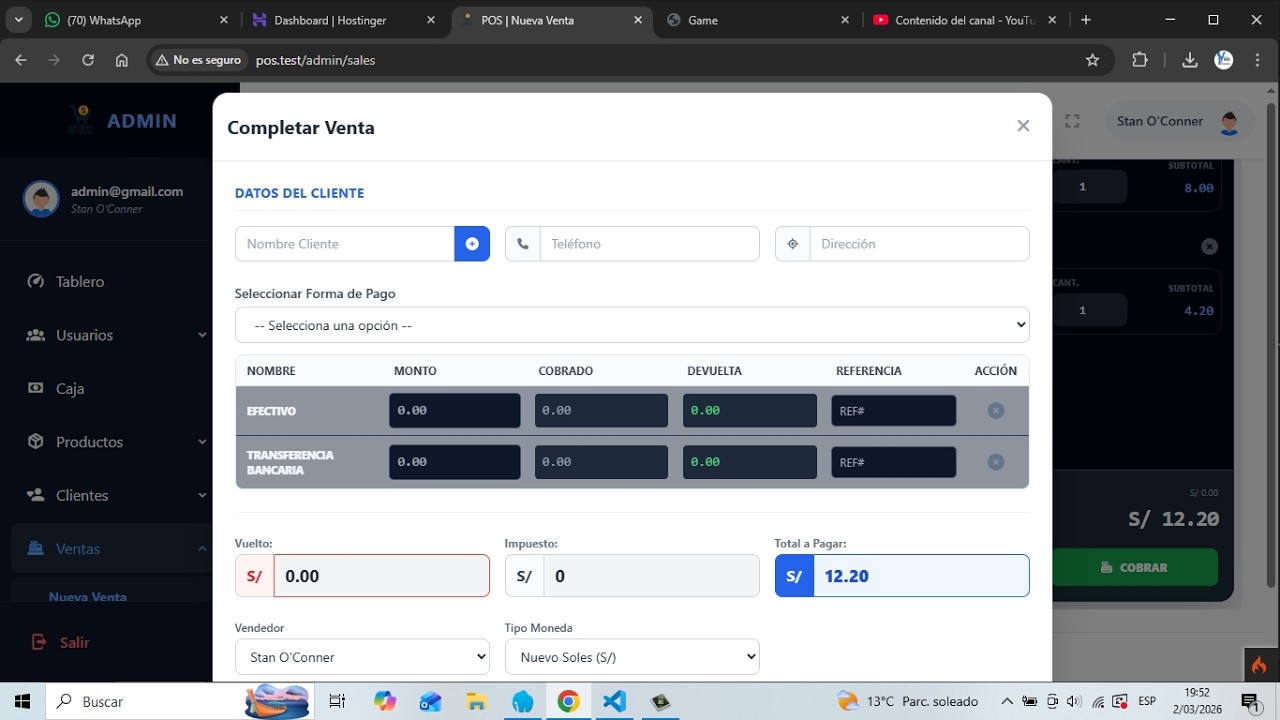Open Visual Studio Code from the taskbar

pyautogui.click(x=614, y=701)
